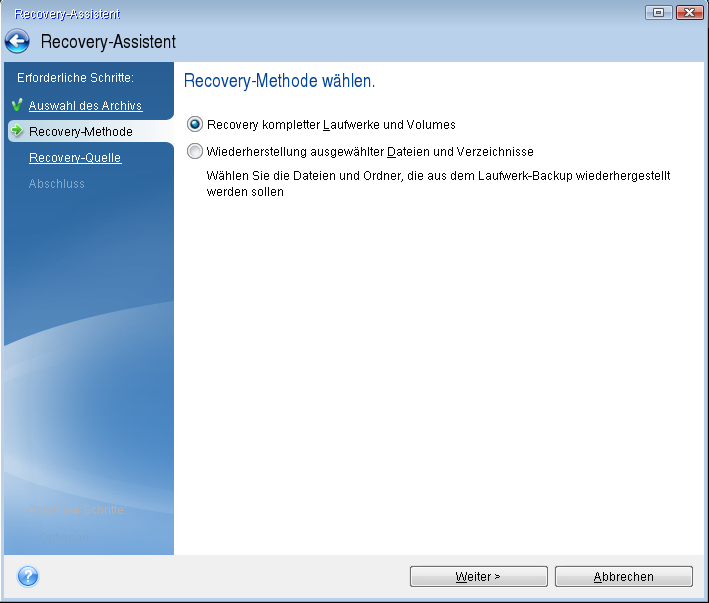Click the blue back arrow icon

(x=18, y=42)
